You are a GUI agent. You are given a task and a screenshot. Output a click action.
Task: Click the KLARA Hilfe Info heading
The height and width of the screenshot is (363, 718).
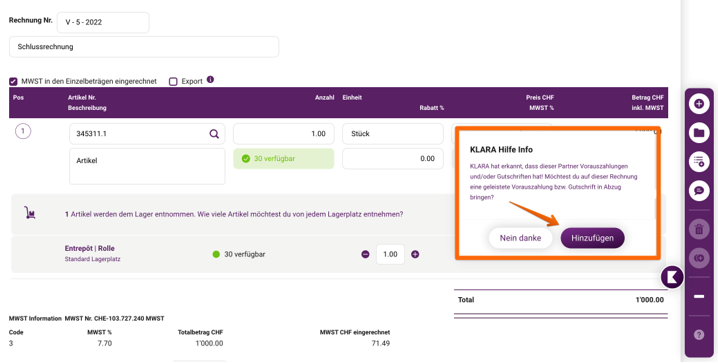[501, 150]
